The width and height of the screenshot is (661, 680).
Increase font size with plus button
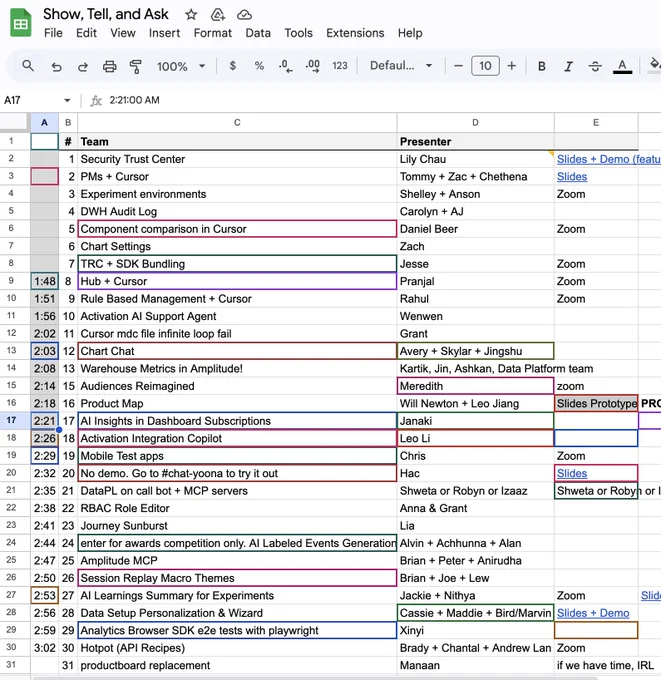[512, 66]
